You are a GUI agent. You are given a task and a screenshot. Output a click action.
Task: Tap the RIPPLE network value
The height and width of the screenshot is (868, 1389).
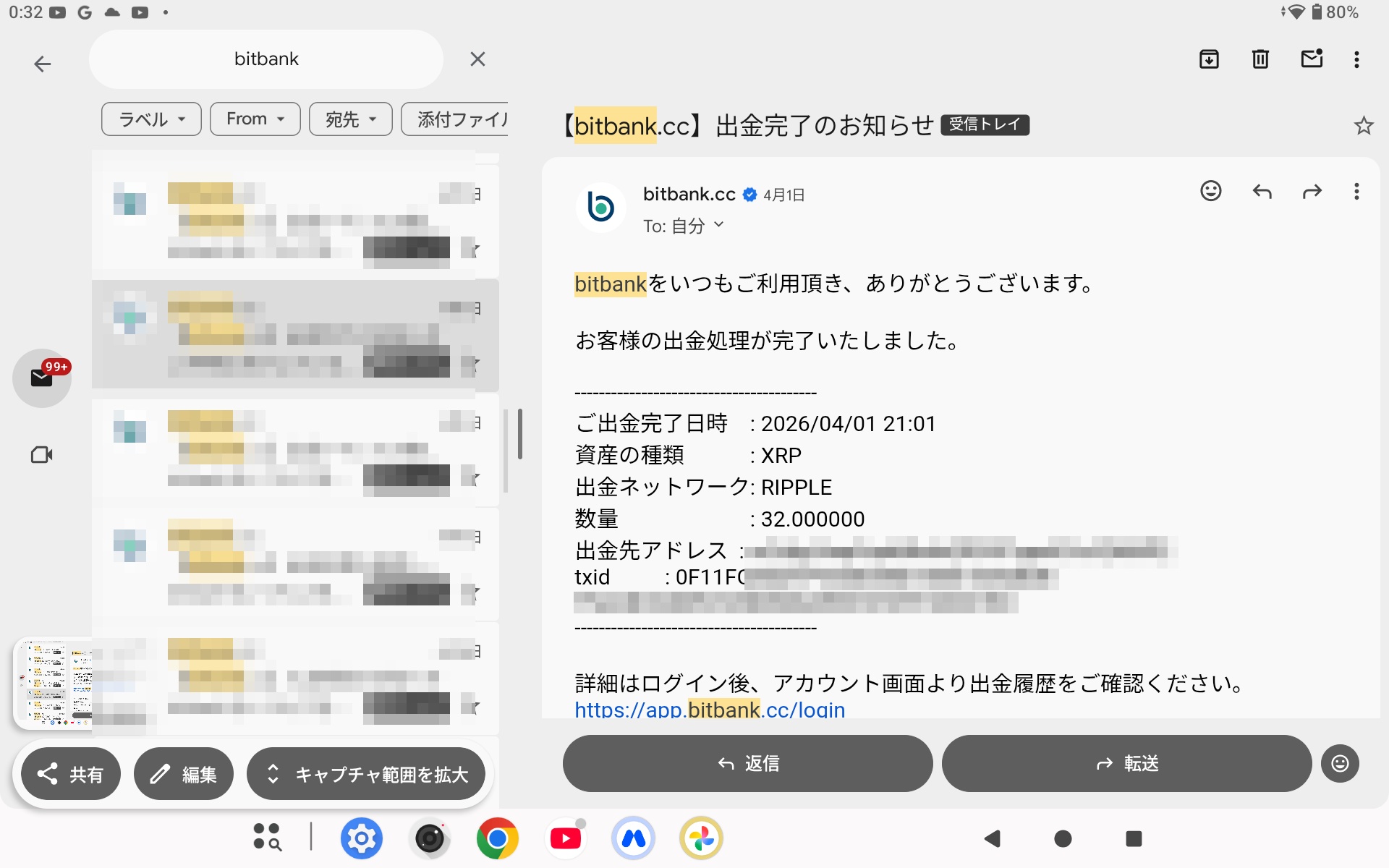797,487
